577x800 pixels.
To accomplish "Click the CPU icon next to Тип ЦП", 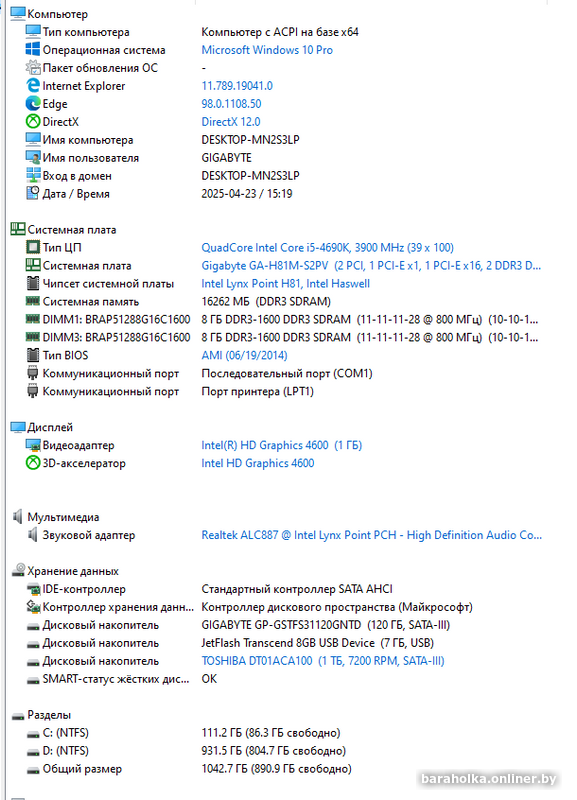I will tap(33, 247).
